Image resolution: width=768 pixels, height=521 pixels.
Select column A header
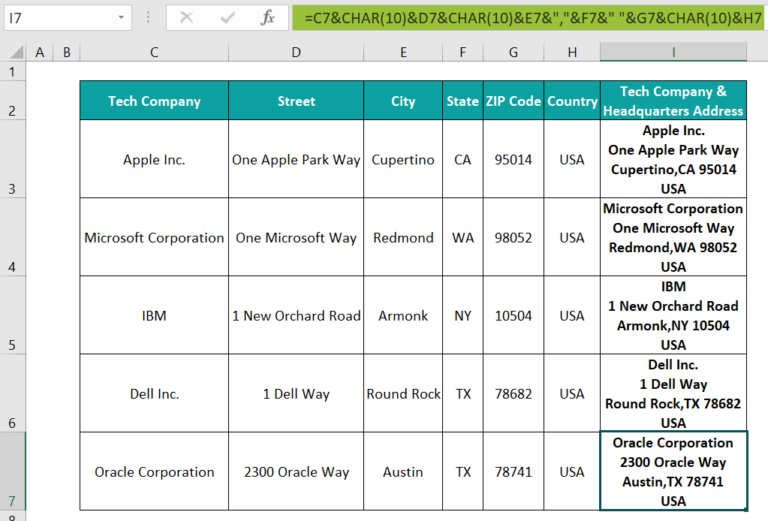pos(39,52)
